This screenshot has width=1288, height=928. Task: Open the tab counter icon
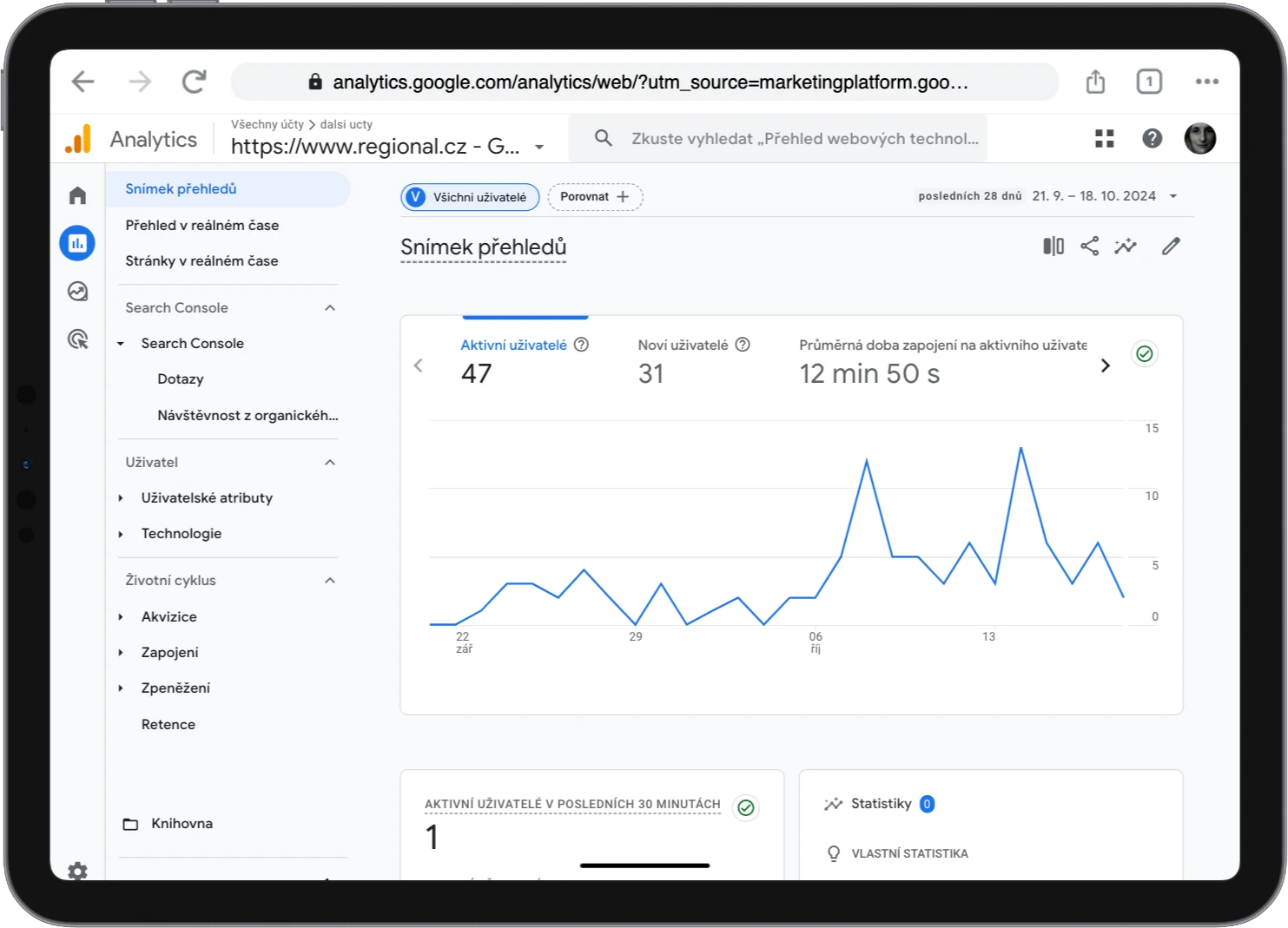(1149, 82)
